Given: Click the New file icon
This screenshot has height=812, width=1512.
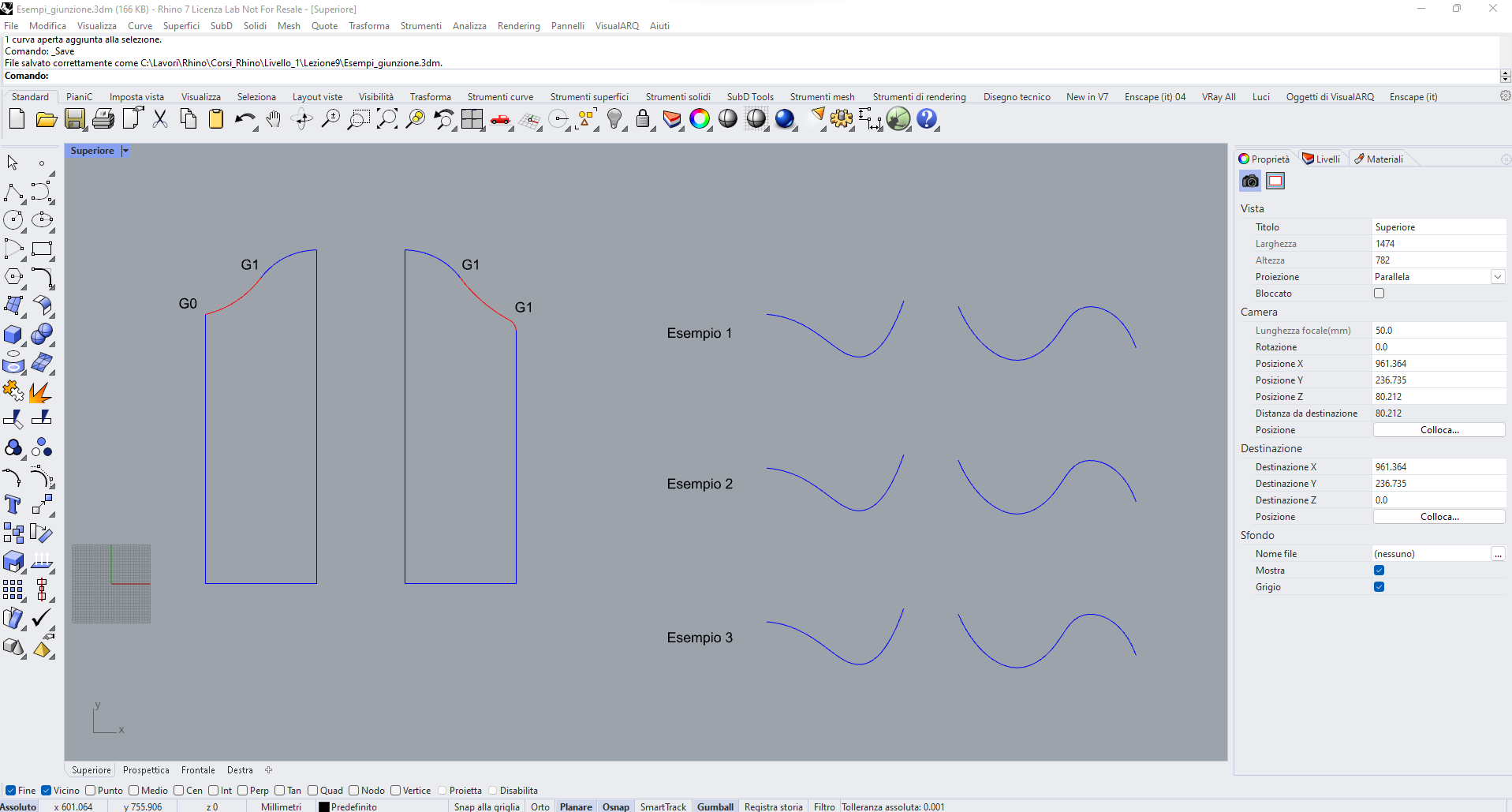Looking at the screenshot, I should (17, 119).
